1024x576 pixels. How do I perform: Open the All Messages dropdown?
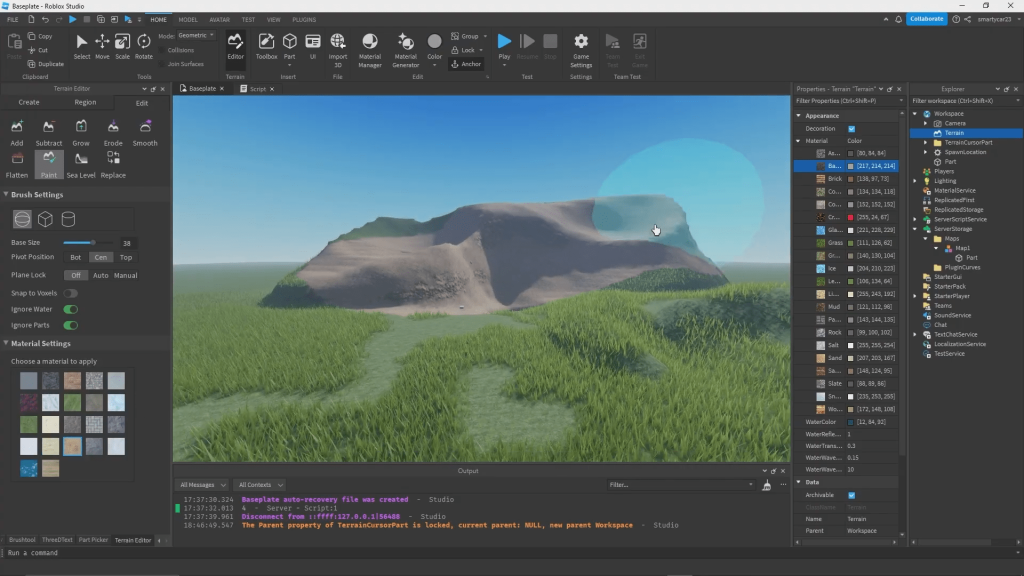tap(202, 485)
